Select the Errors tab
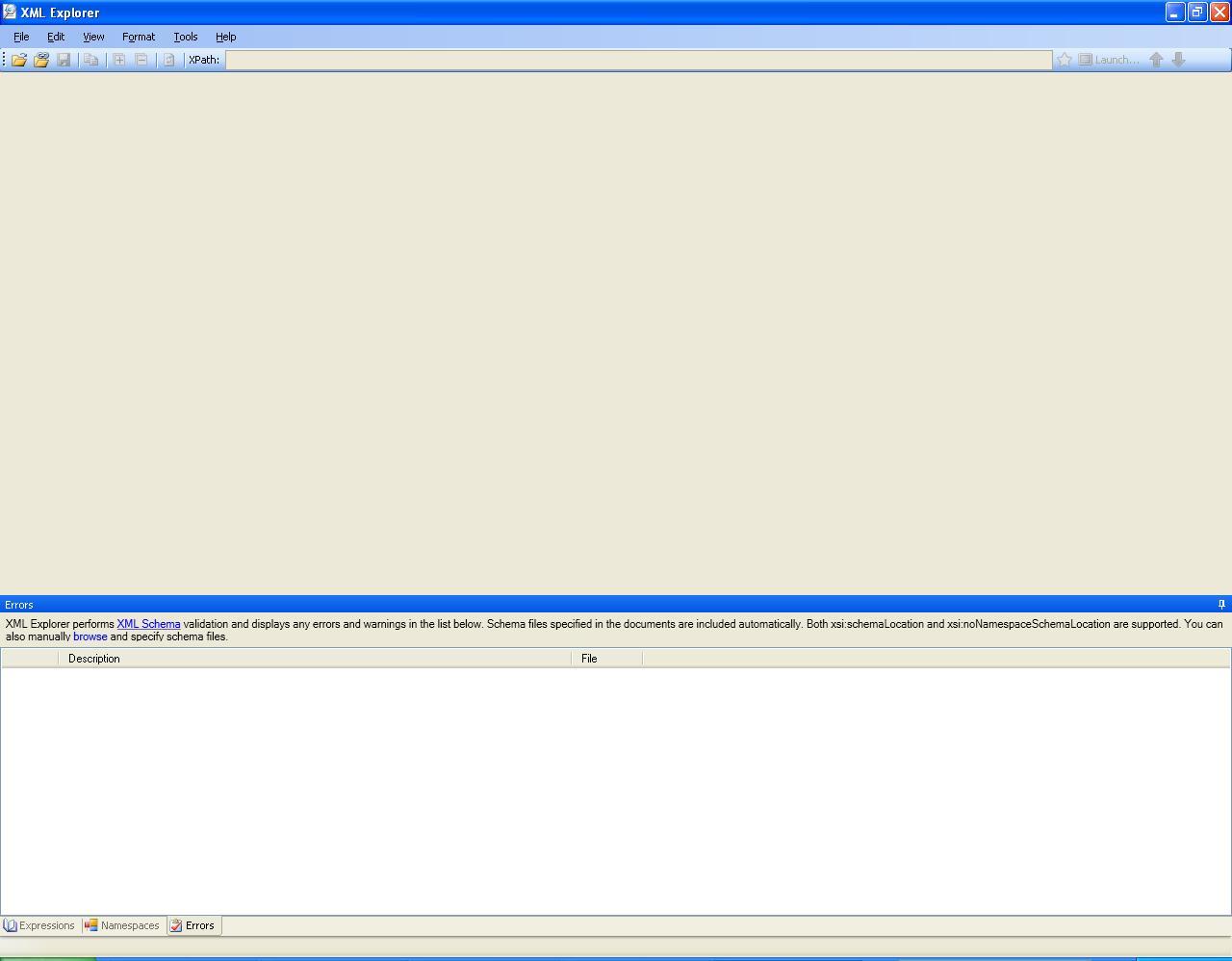The height and width of the screenshot is (961, 1232). click(193, 925)
